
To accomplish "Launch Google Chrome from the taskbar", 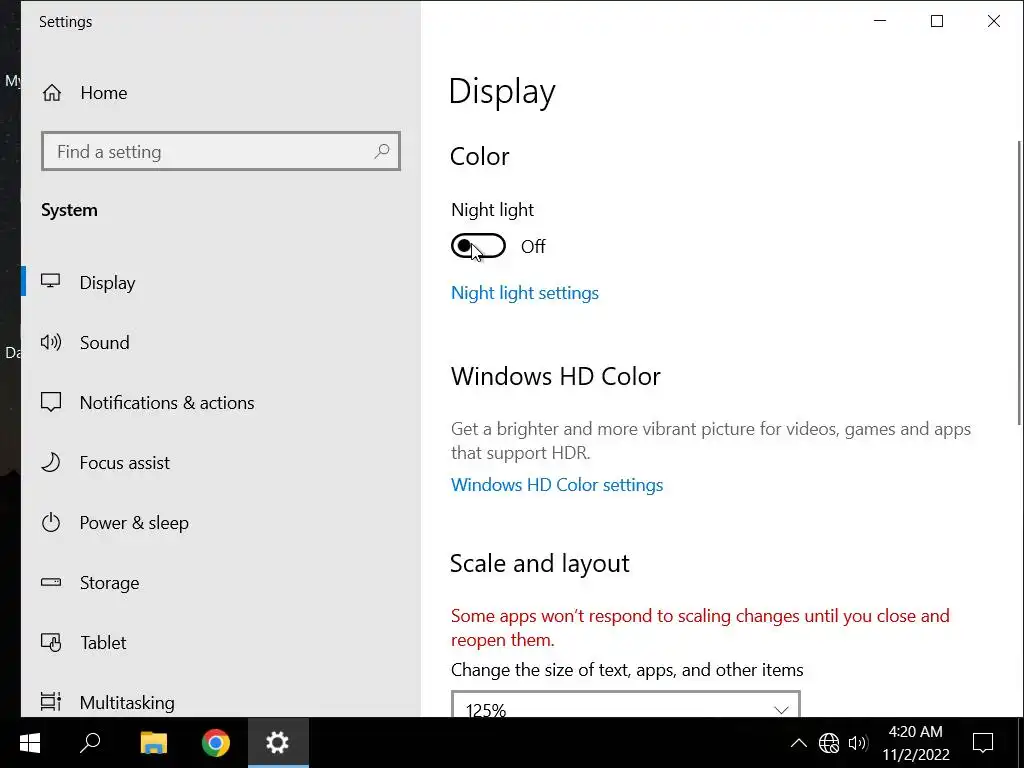I will (x=216, y=743).
